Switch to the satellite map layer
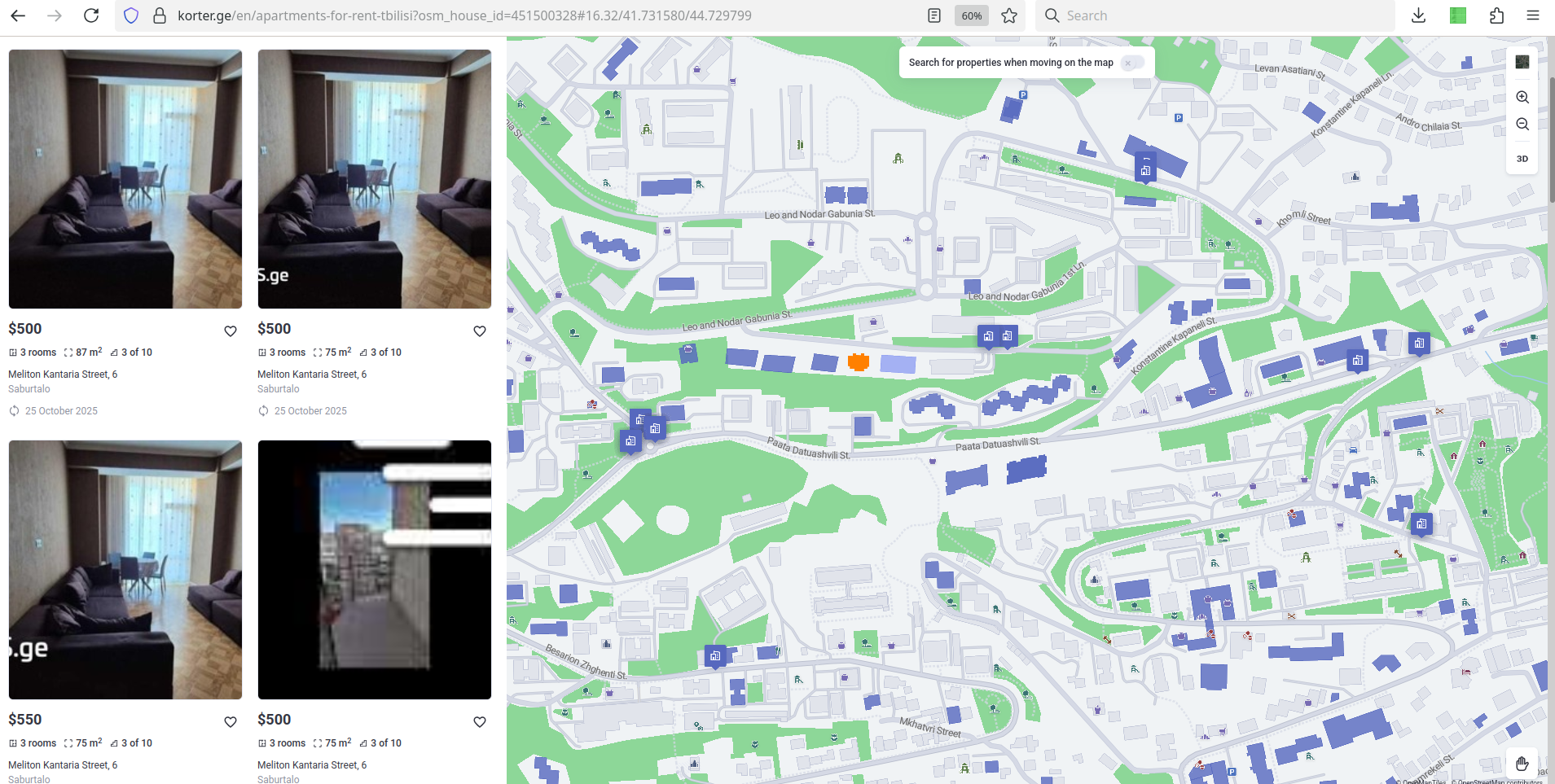This screenshot has width=1555, height=784. tap(1522, 62)
